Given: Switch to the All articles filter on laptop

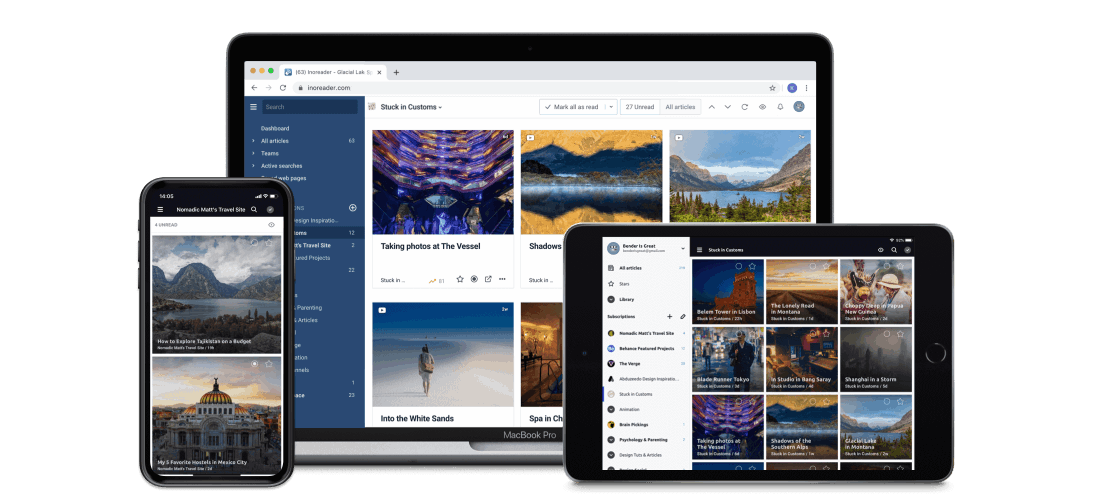Looking at the screenshot, I should pos(680,107).
